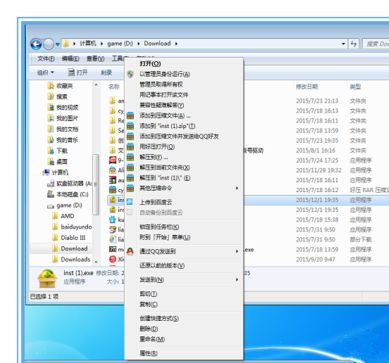Sort by the 修改日期 column header

(307, 87)
